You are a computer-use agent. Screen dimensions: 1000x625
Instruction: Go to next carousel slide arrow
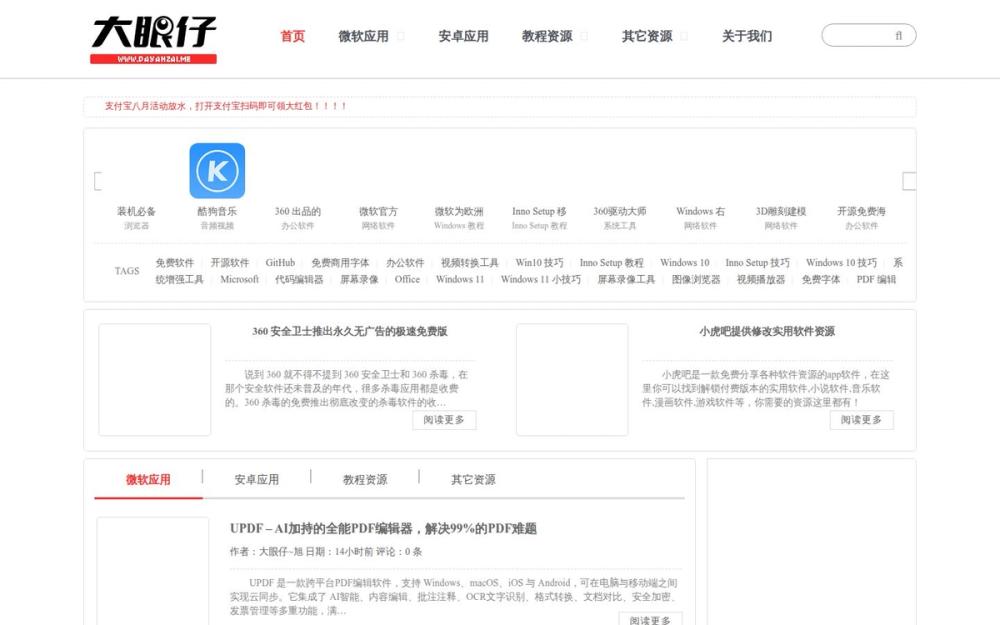(909, 181)
